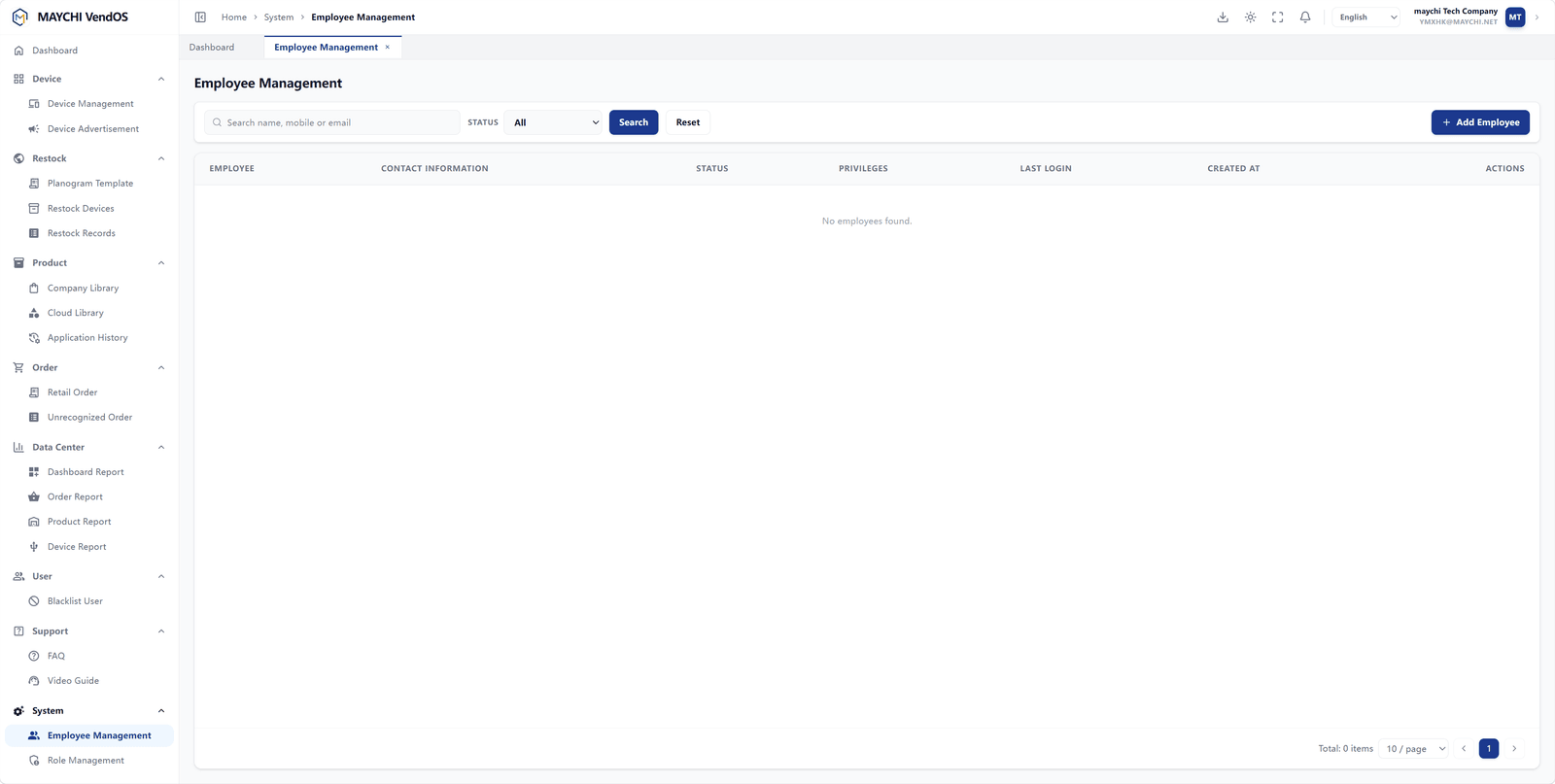Viewport: 1555px width, 784px height.
Task: Click System in the breadcrumb
Action: (279, 17)
